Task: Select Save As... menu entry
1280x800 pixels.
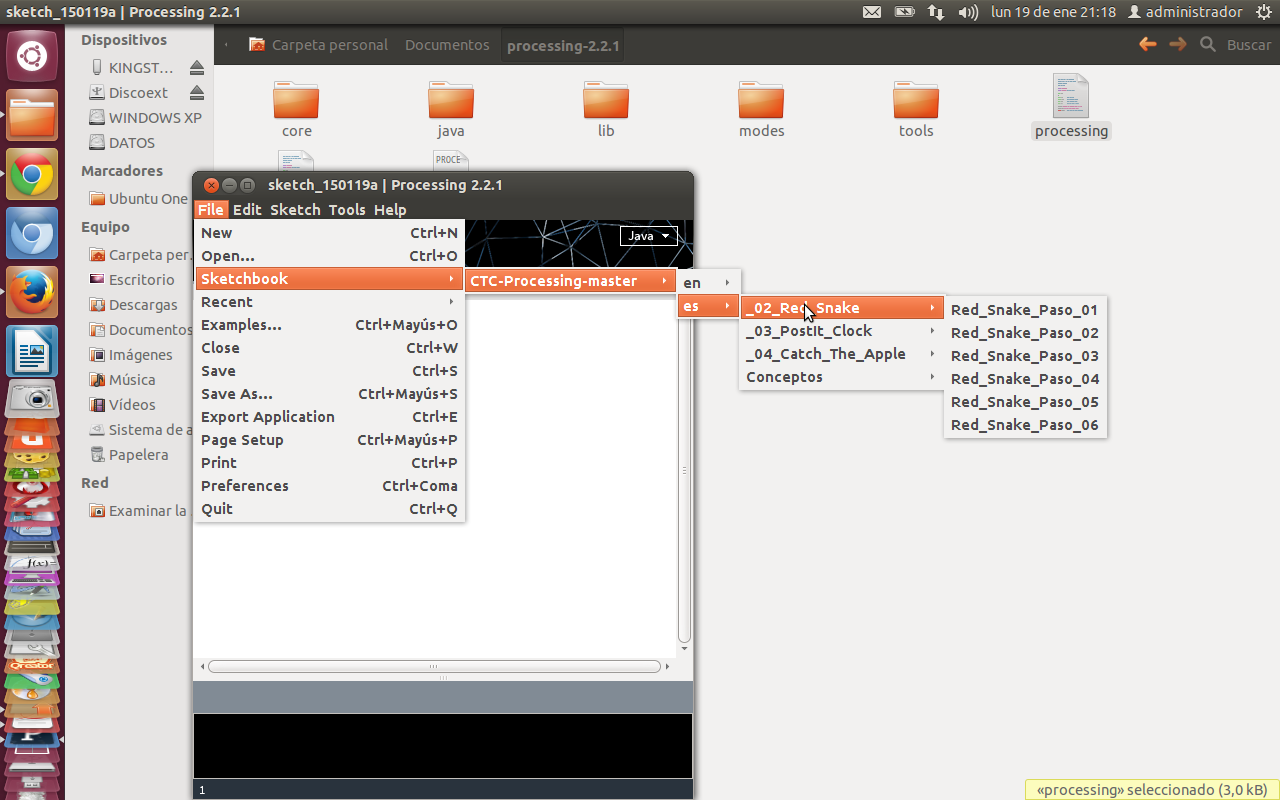Action: click(x=329, y=394)
